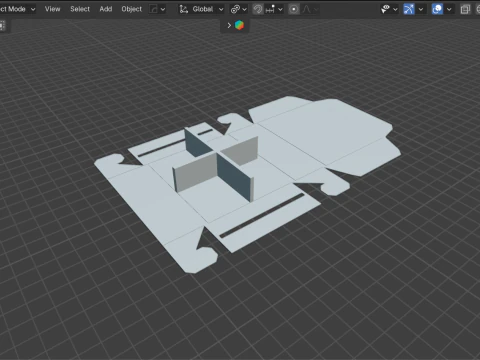Toggle proportional editing

click(x=294, y=9)
